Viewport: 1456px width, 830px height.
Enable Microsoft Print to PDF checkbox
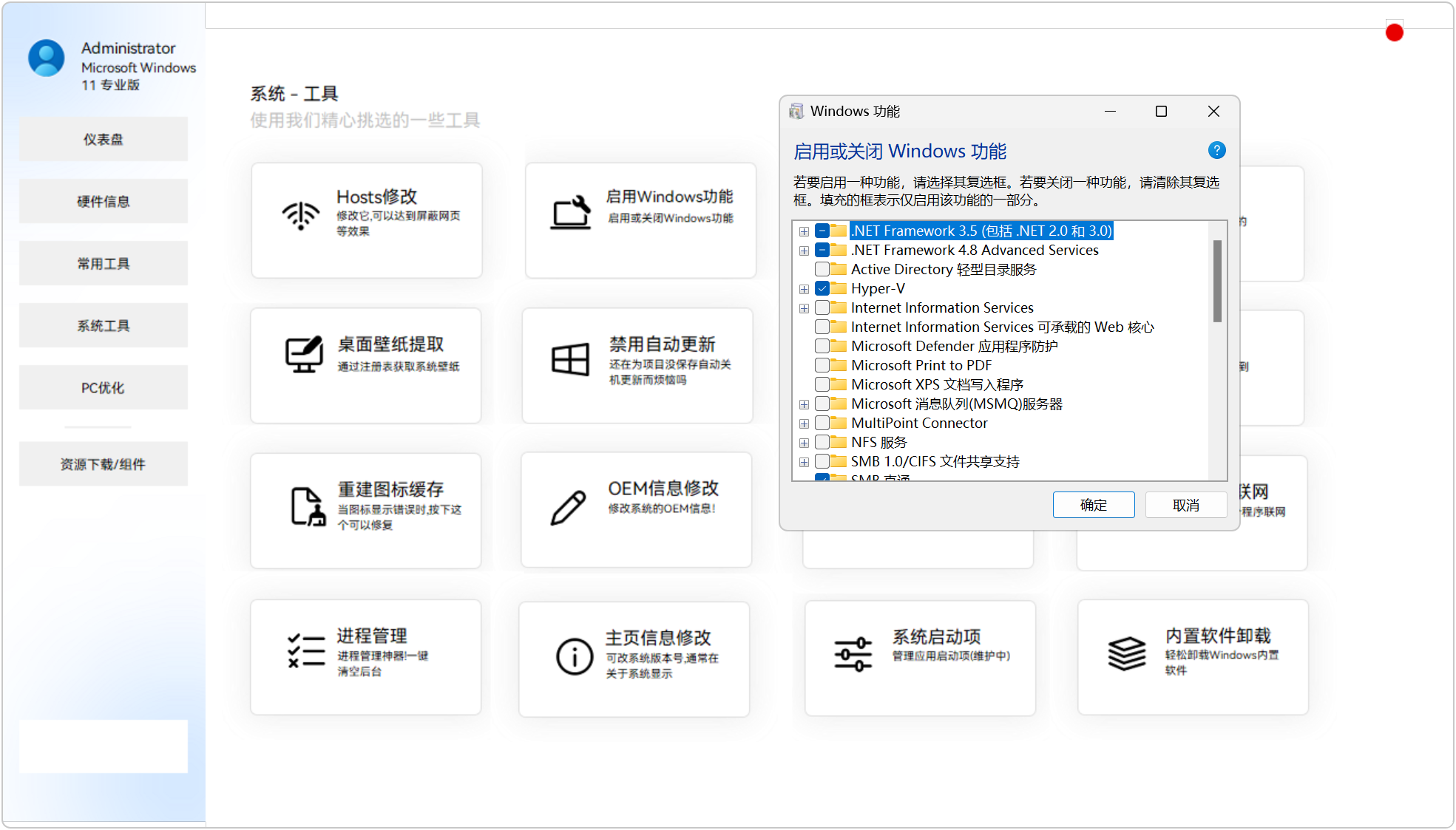[822, 365]
